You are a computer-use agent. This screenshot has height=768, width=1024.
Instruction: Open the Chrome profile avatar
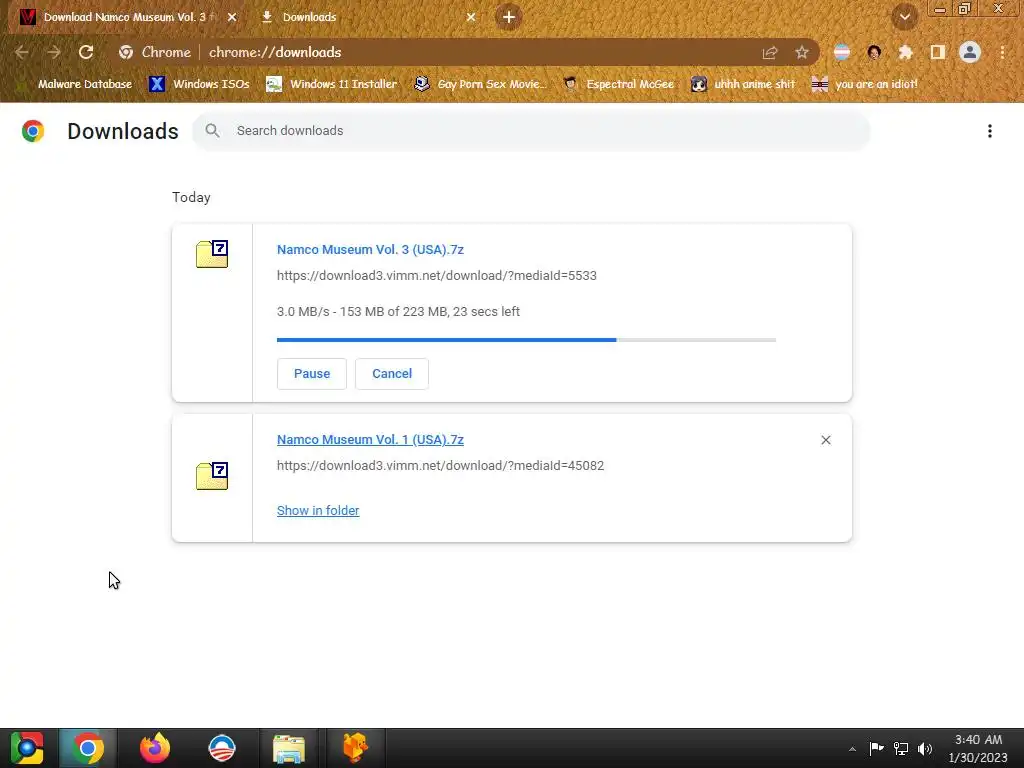pos(970,52)
